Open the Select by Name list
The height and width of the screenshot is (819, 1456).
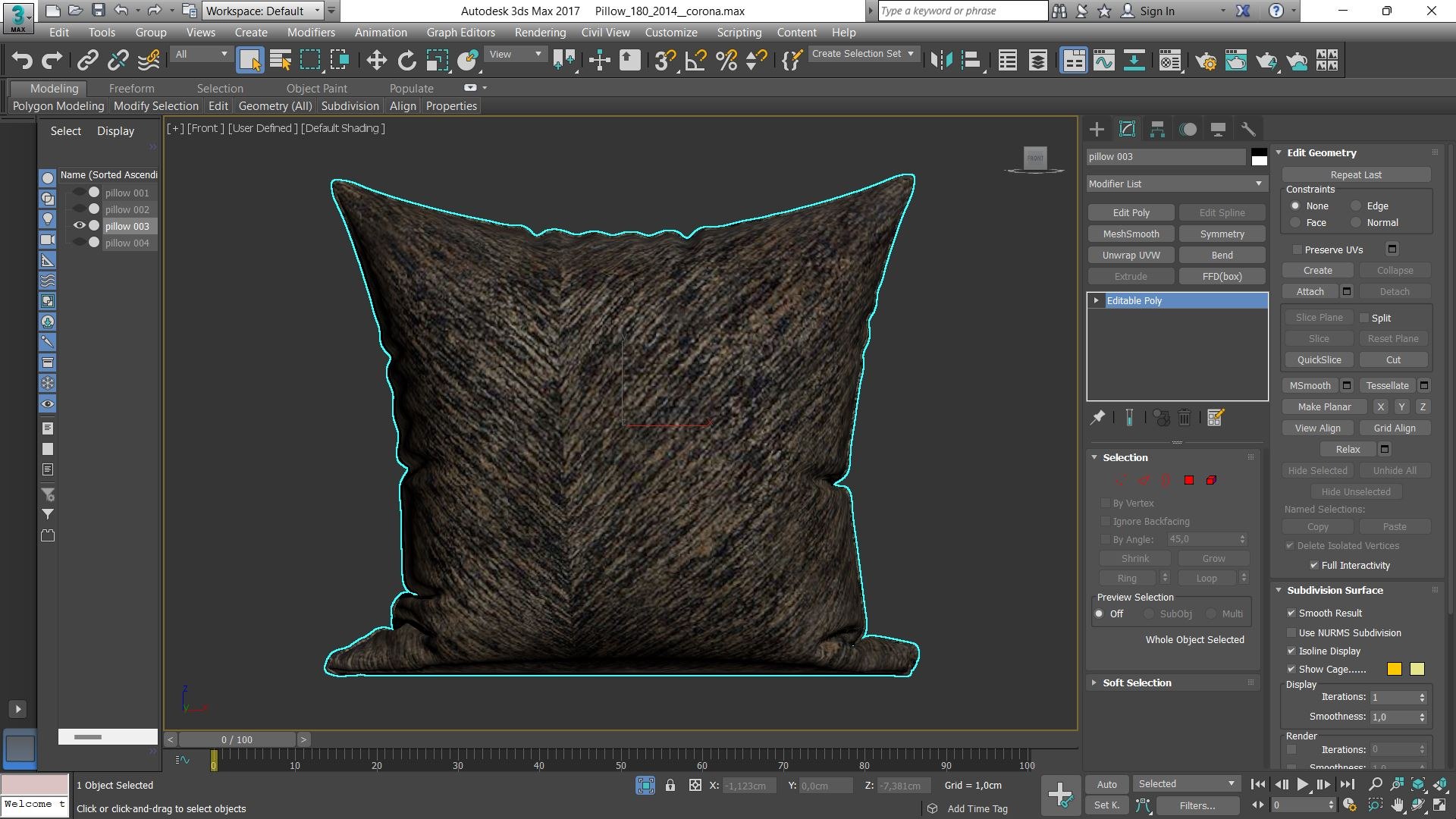281,61
